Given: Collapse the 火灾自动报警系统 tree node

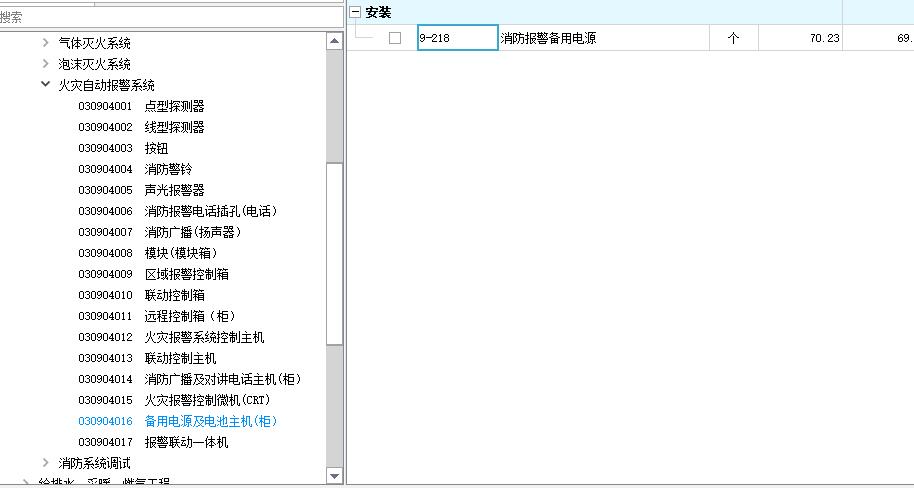Looking at the screenshot, I should (x=45, y=85).
